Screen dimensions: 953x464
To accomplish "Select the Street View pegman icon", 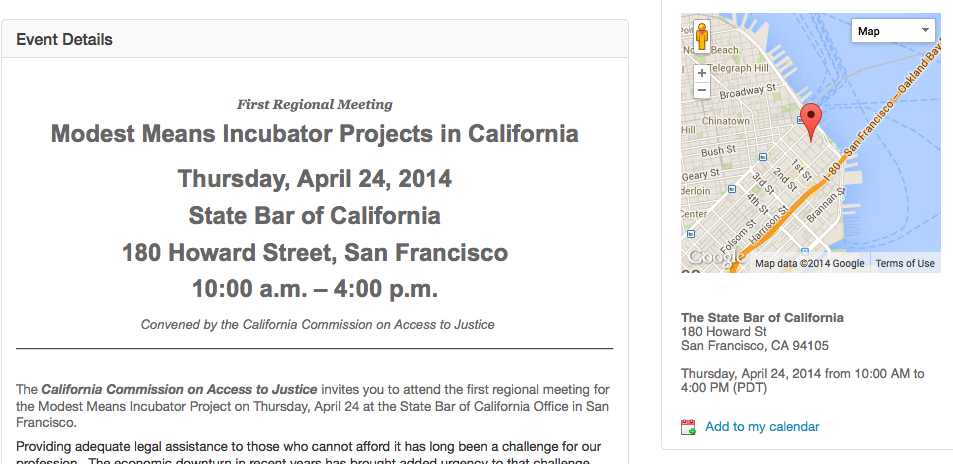I will (702, 37).
